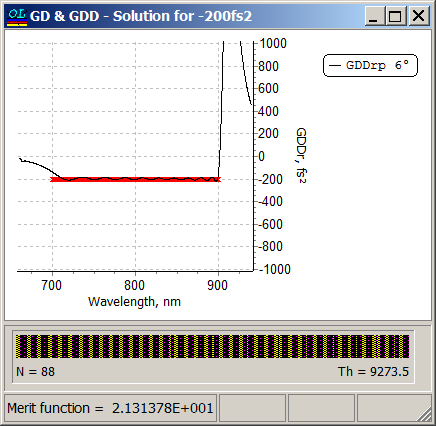Click the -1000 tick label on GDD axis
The image size is (436, 426).
click(275, 269)
